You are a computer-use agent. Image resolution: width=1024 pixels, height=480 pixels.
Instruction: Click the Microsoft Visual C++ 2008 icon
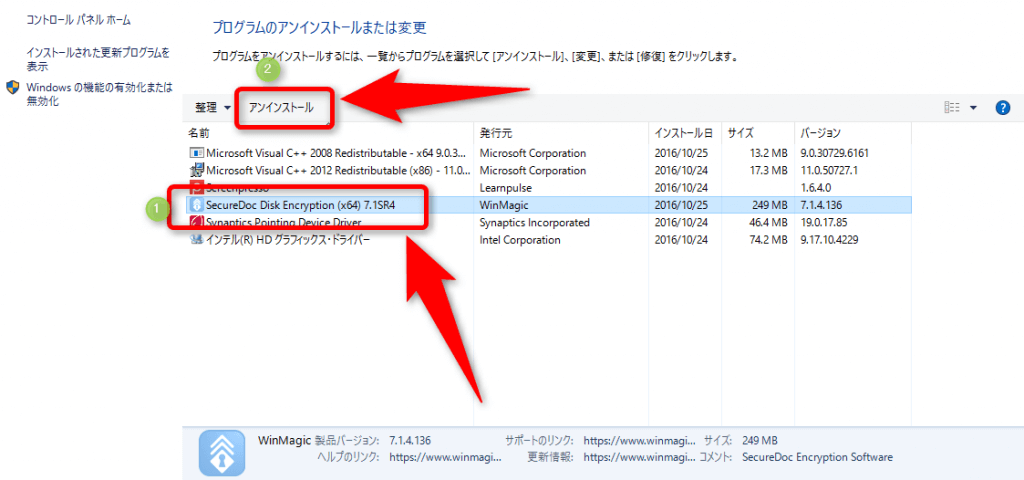pyautogui.click(x=196, y=153)
